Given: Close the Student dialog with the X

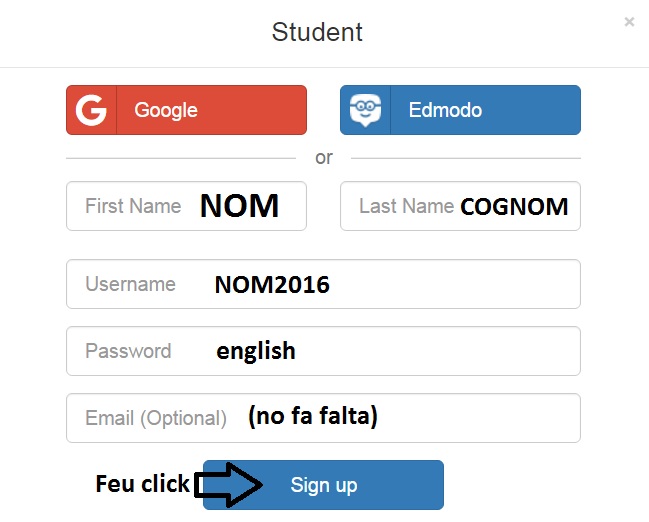Looking at the screenshot, I should (x=629, y=21).
